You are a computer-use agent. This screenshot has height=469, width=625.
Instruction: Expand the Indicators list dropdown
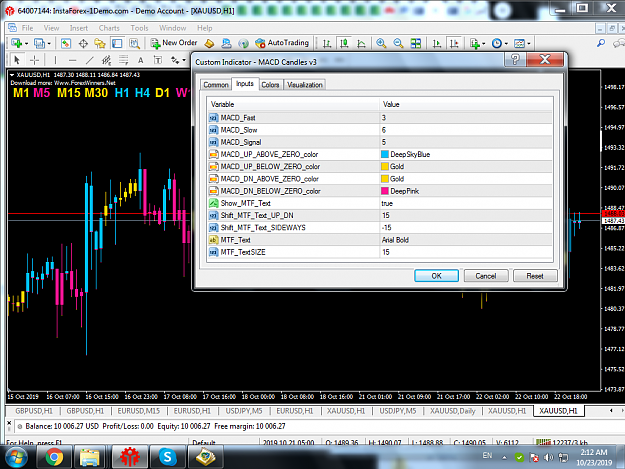[483, 43]
